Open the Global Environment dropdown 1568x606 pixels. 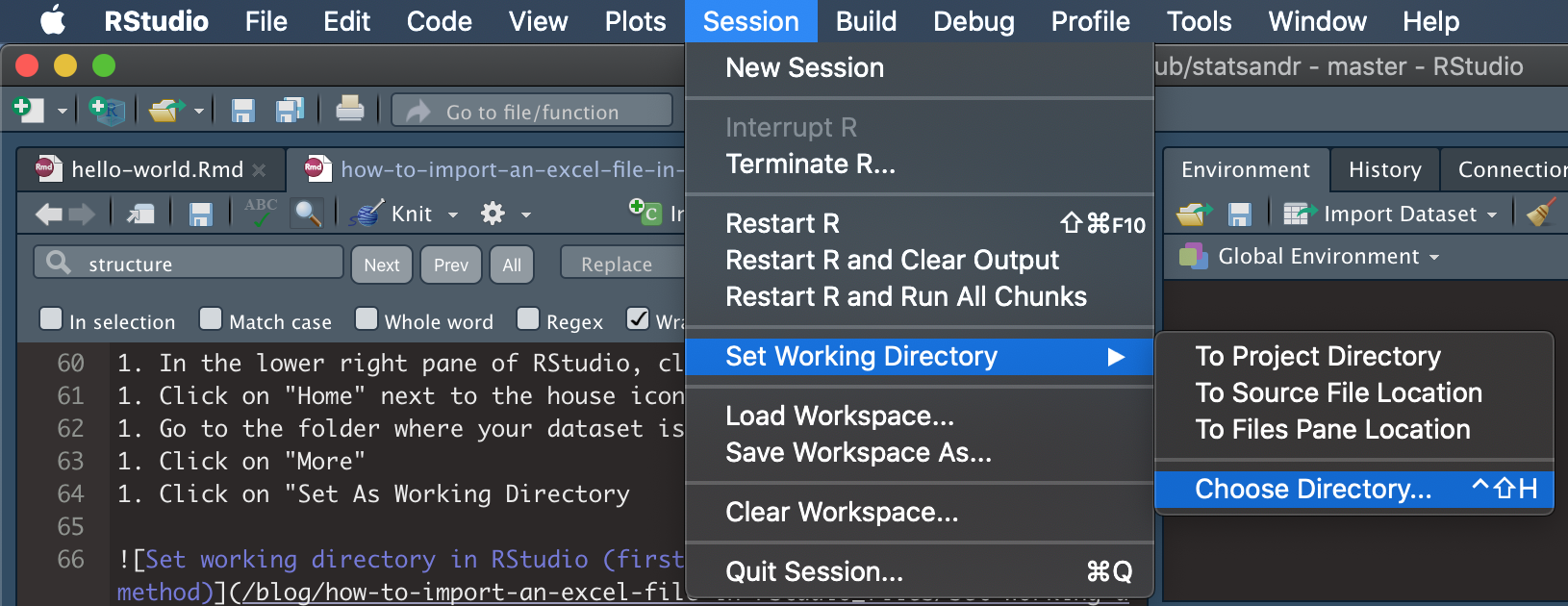[x=1326, y=256]
